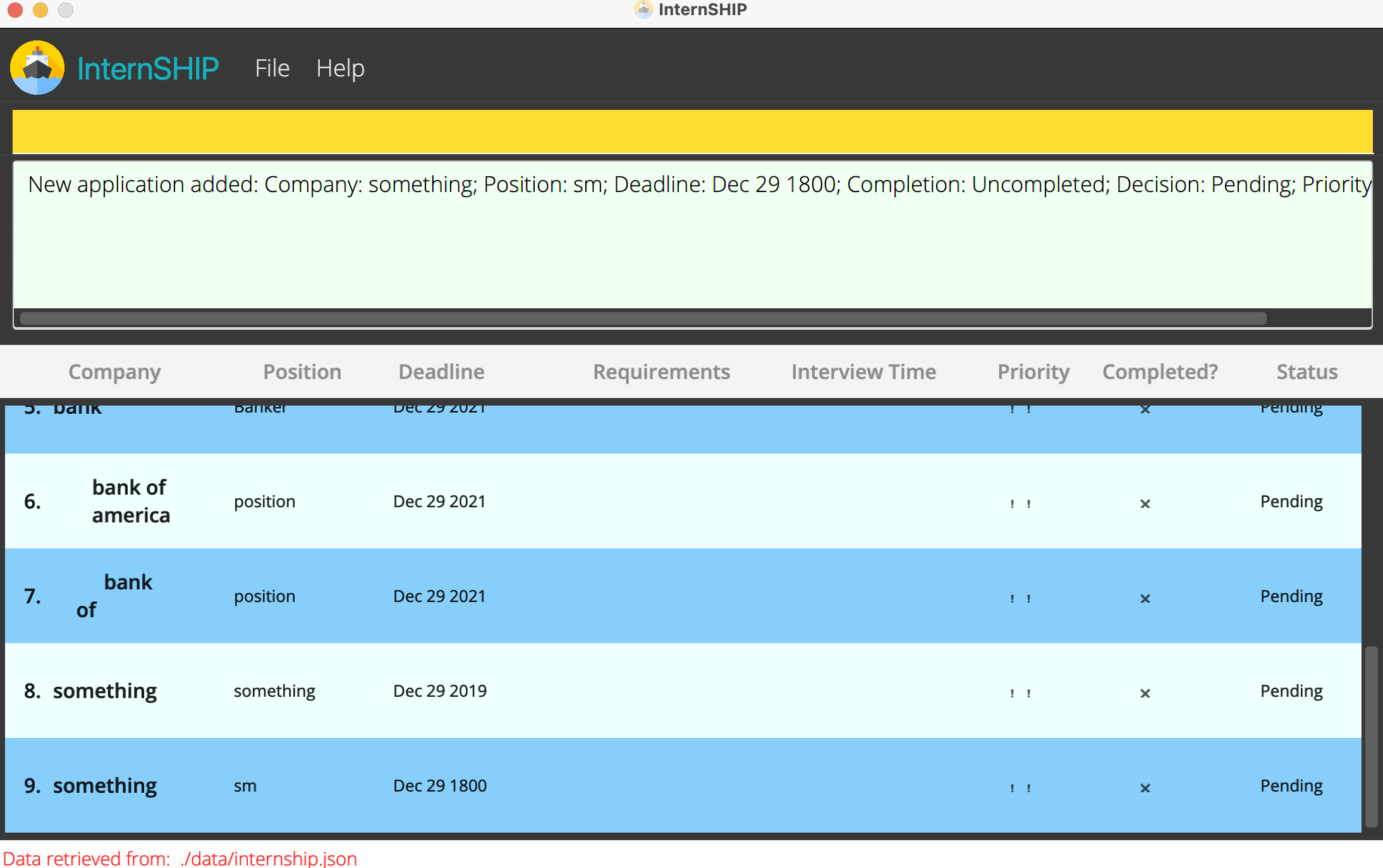Click the InternSHIP ship logo icon
The height and width of the screenshot is (868, 1383).
37,68
